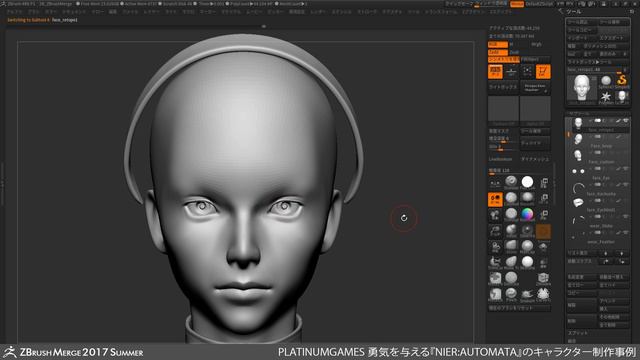Choose the Inflat brush
This screenshot has height=360, width=640.
511,231
